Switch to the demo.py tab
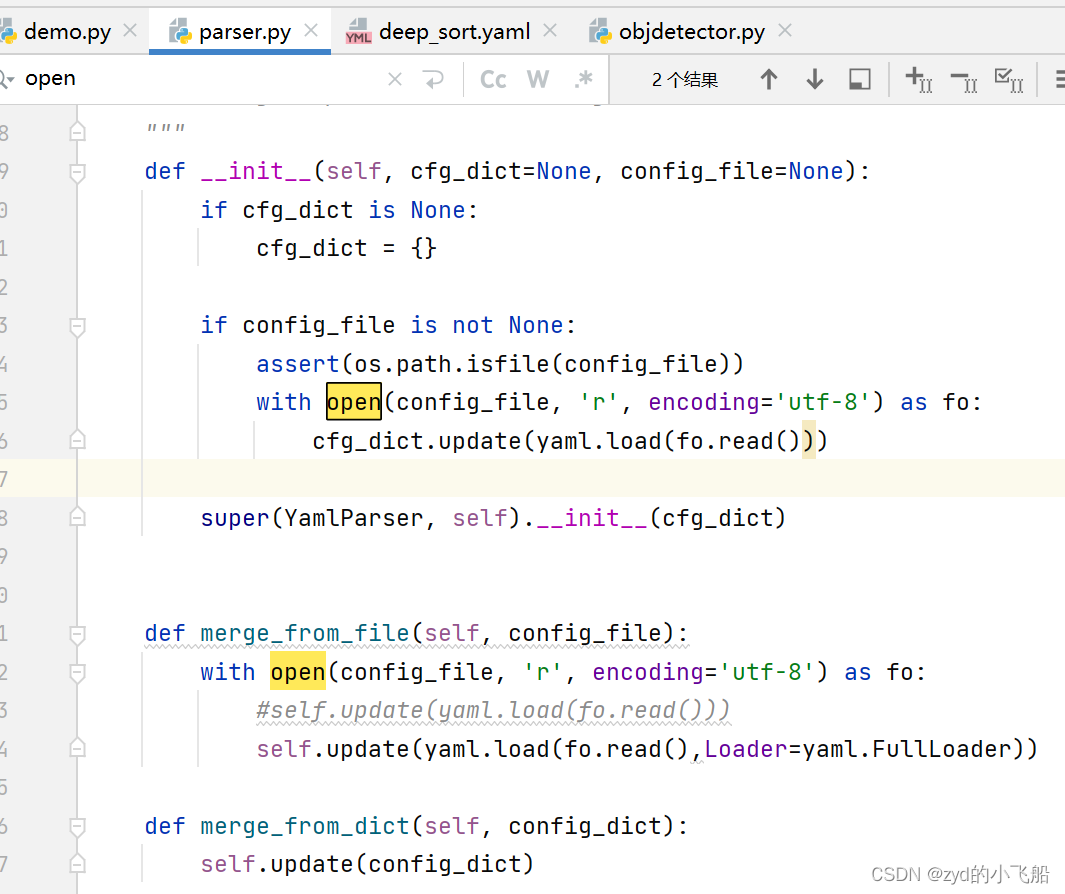The image size is (1065, 894). (x=62, y=31)
